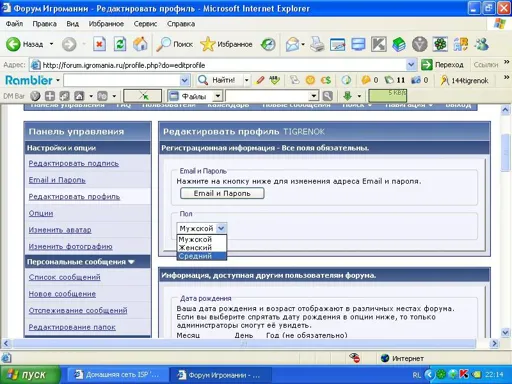Open the Home page house icon

140,44
